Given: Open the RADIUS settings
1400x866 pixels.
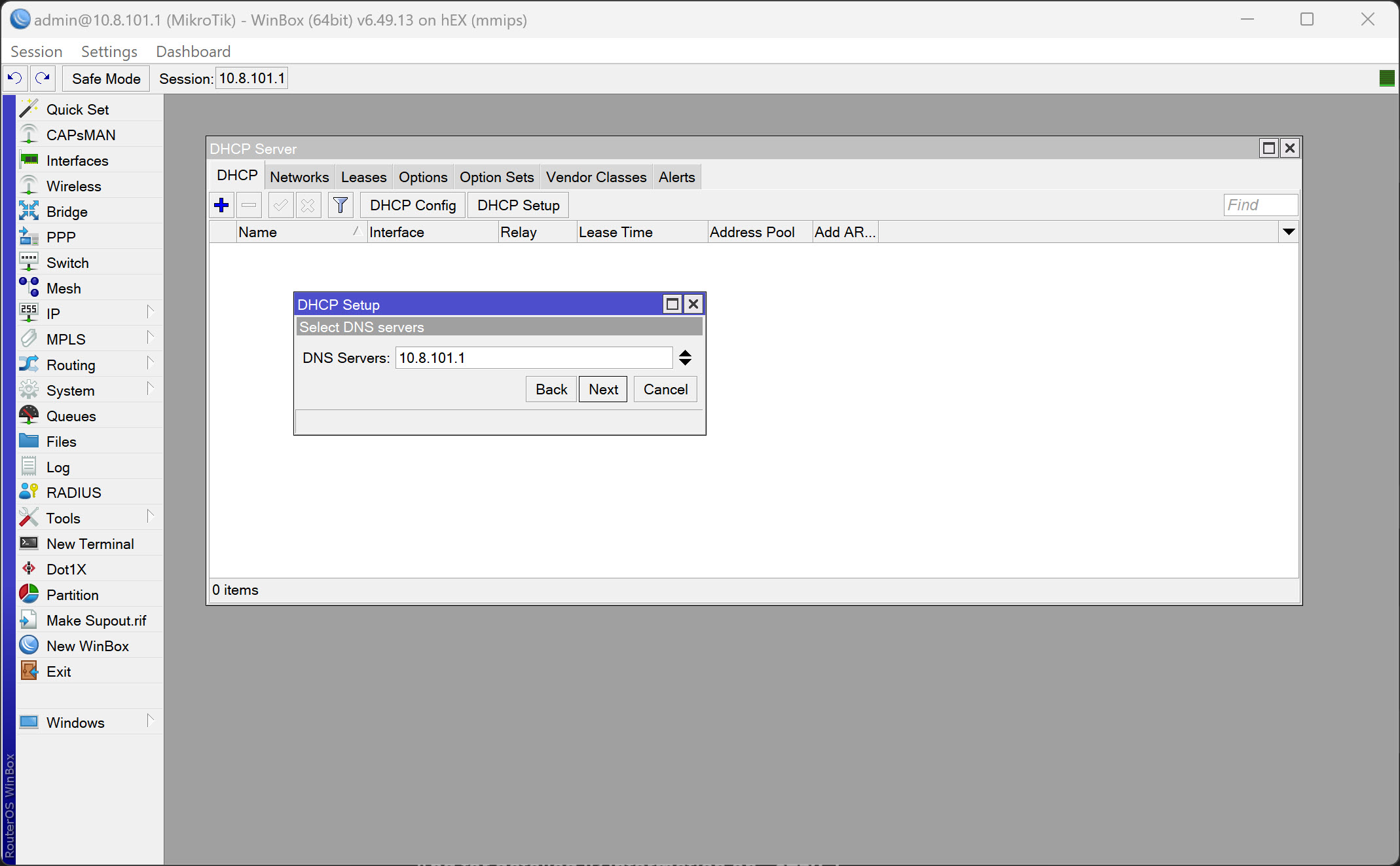Looking at the screenshot, I should [x=73, y=492].
